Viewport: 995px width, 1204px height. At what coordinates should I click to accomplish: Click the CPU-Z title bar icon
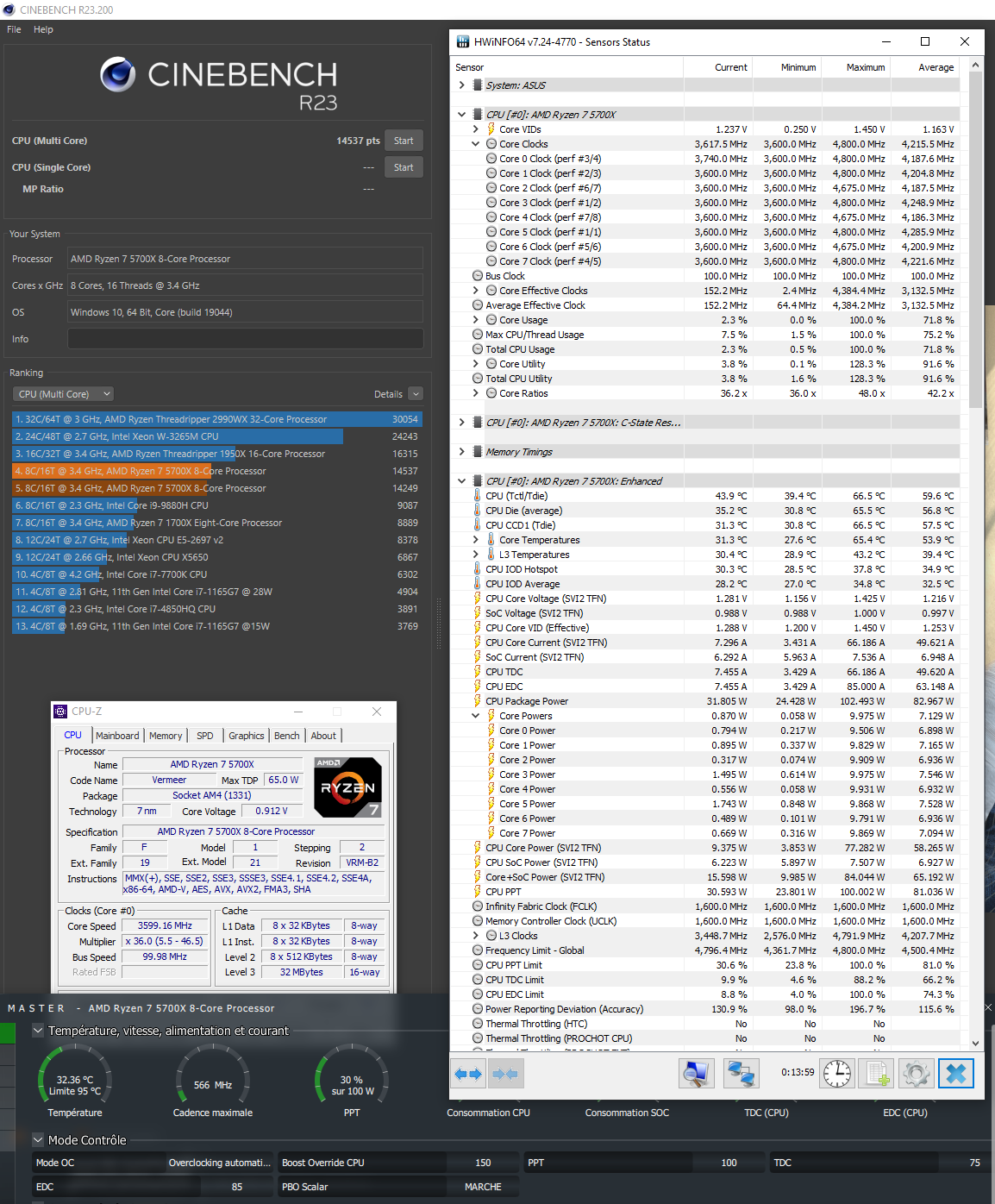coord(60,712)
